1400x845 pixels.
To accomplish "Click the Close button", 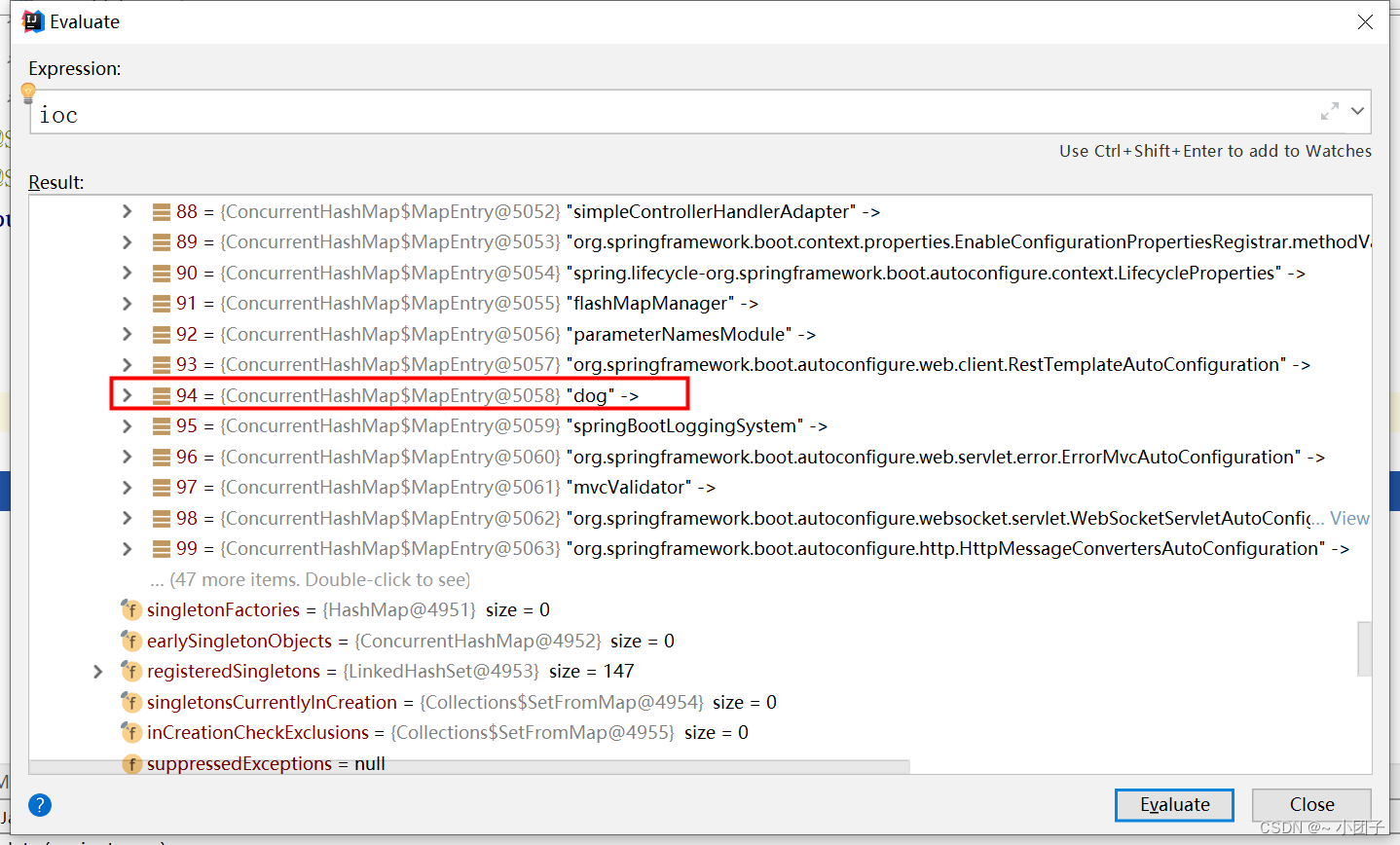I will [1311, 805].
